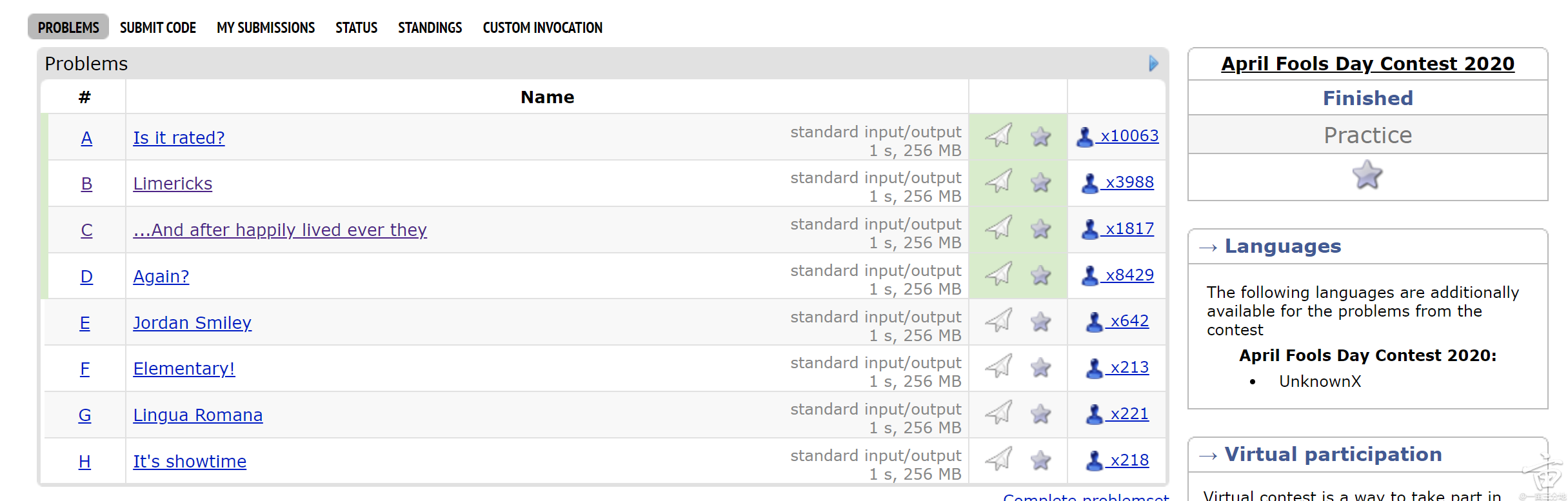Open the Submit Code tab
This screenshot has height=501, width=1568.
pyautogui.click(x=158, y=28)
